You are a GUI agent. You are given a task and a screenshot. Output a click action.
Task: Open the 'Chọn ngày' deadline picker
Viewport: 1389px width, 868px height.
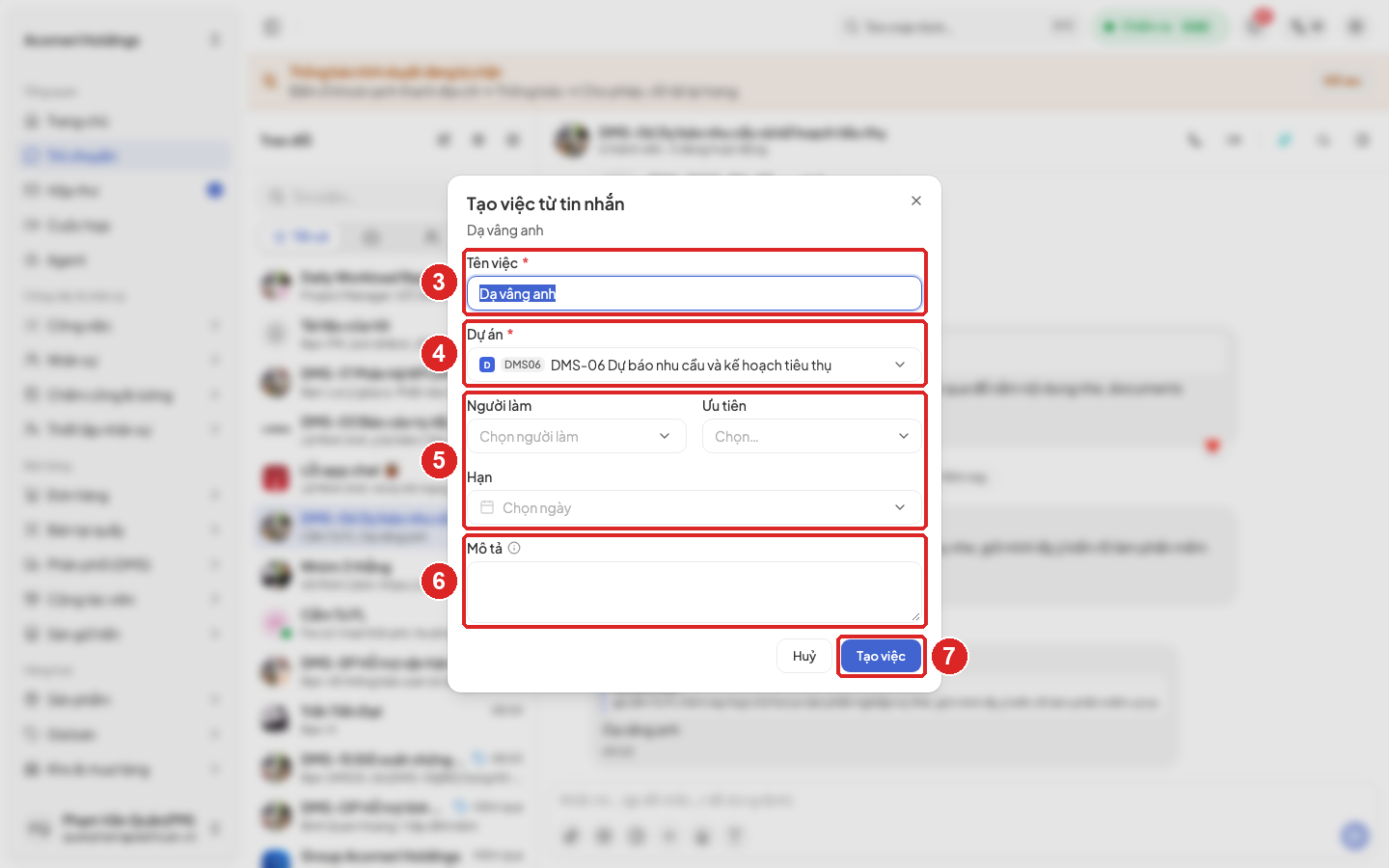pyautogui.click(x=694, y=507)
